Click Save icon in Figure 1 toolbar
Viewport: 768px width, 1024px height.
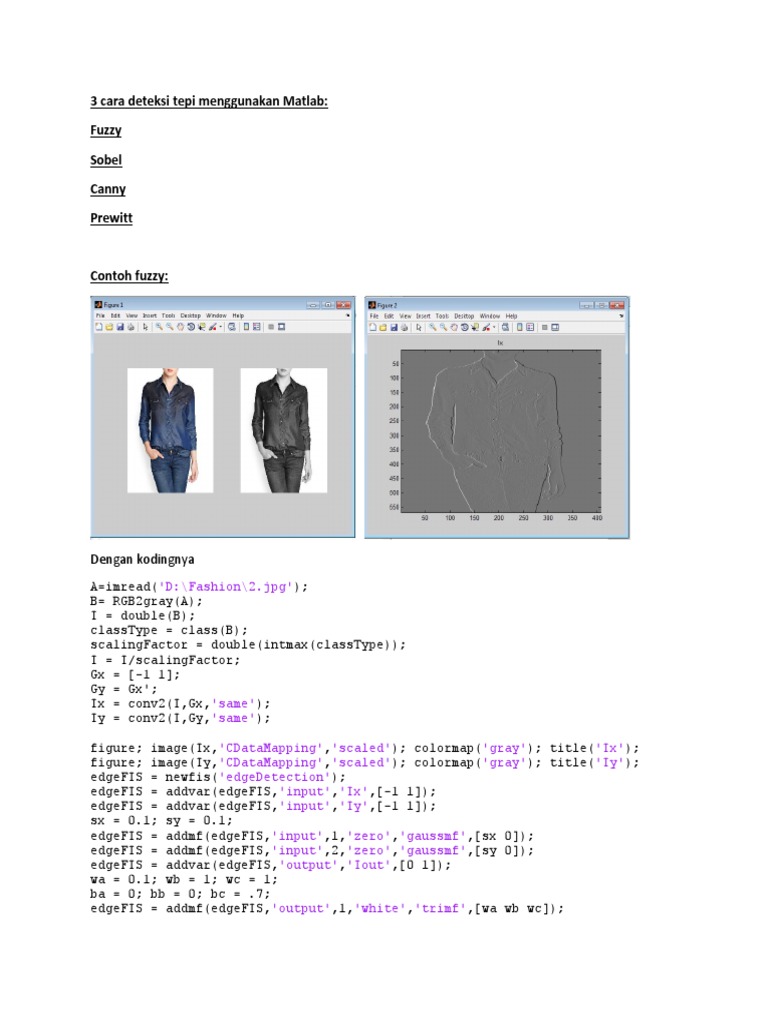(x=120, y=327)
